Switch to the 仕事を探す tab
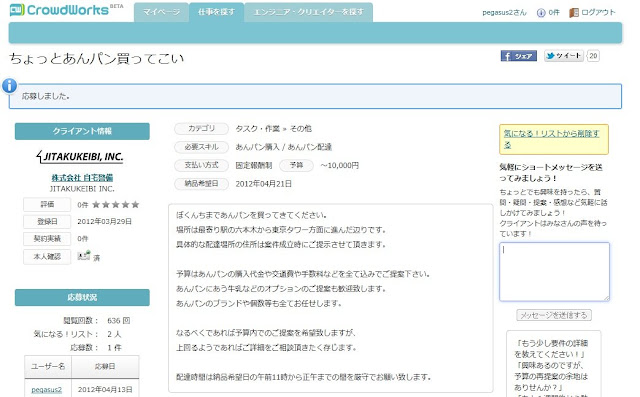Image resolution: width=640 pixels, height=397 pixels. pos(216,12)
